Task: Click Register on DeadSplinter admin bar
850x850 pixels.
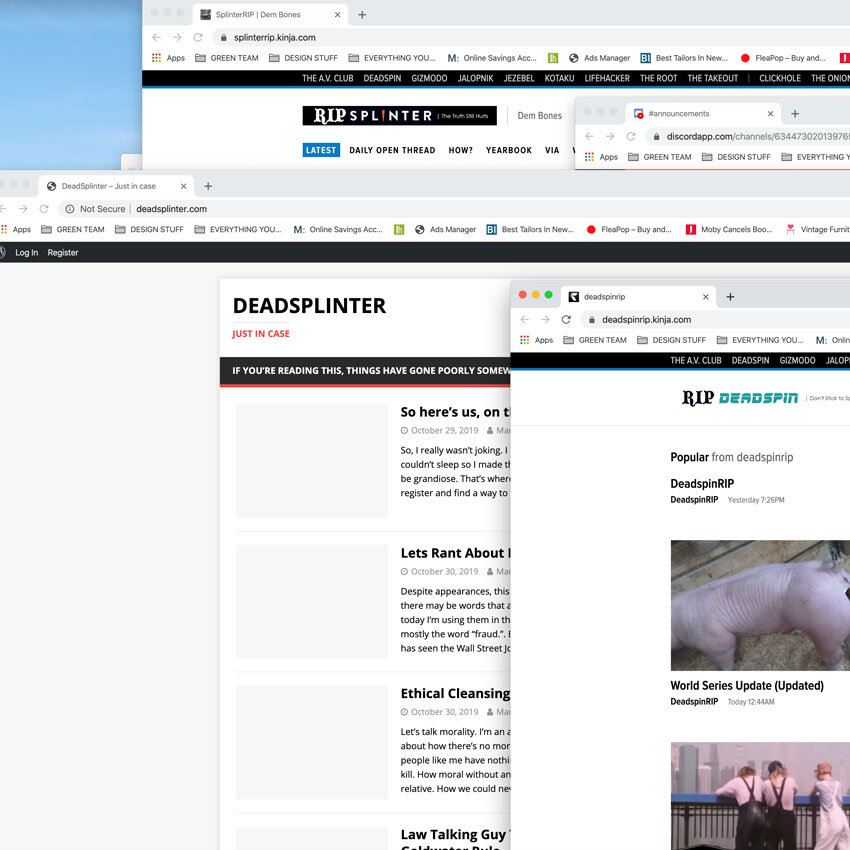Action: [x=63, y=253]
